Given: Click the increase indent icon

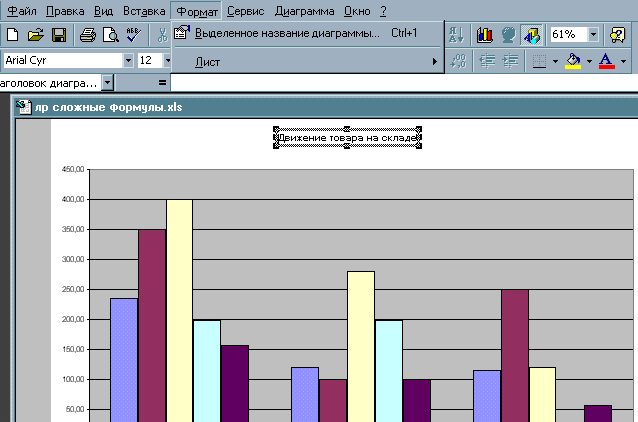Looking at the screenshot, I should click(x=510, y=61).
